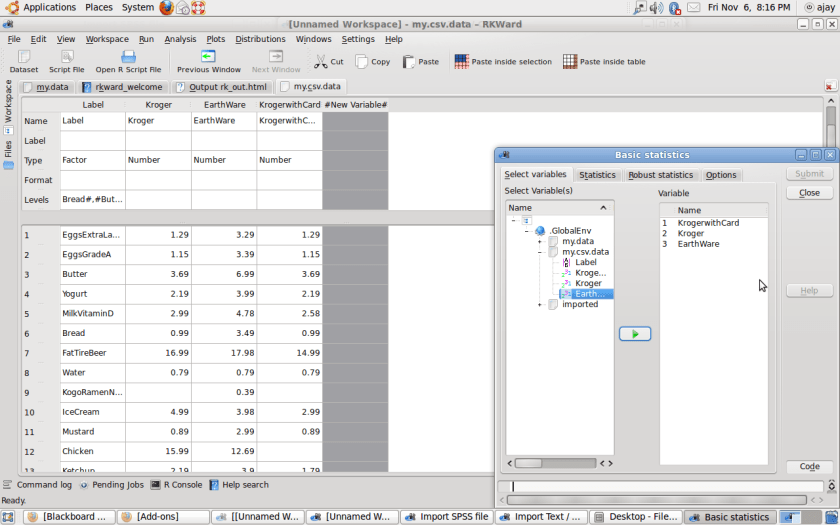Open R Script File from toolbar
The width and height of the screenshot is (840, 525).
128,58
